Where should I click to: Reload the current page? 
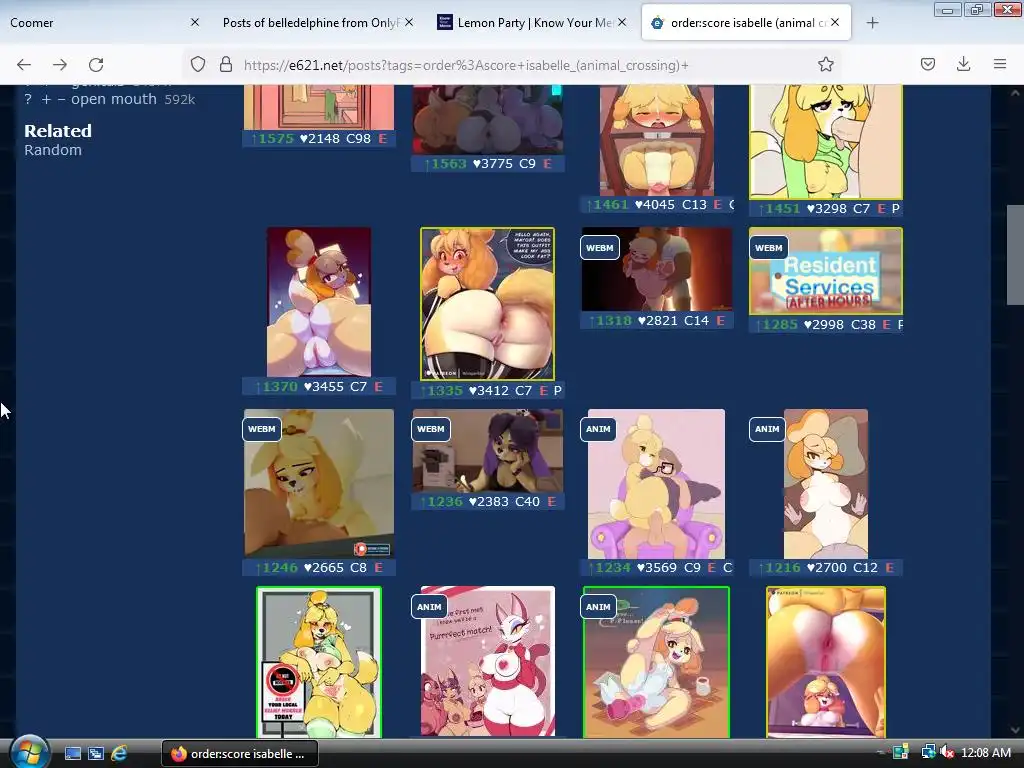pos(96,65)
